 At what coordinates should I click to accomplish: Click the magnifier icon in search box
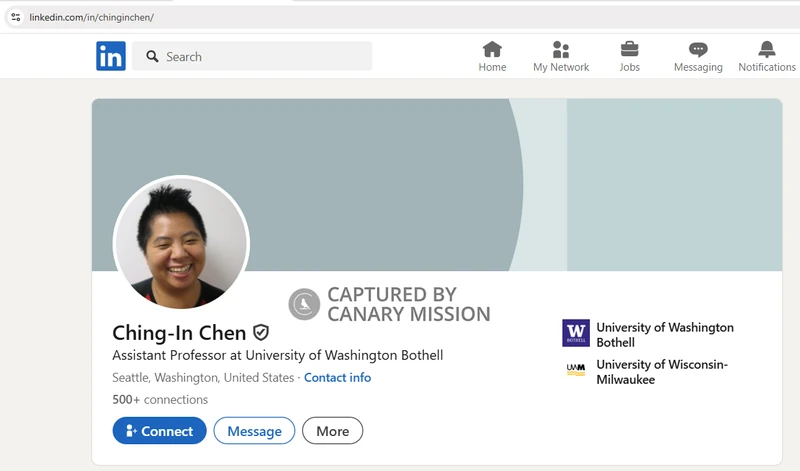pyautogui.click(x=152, y=56)
